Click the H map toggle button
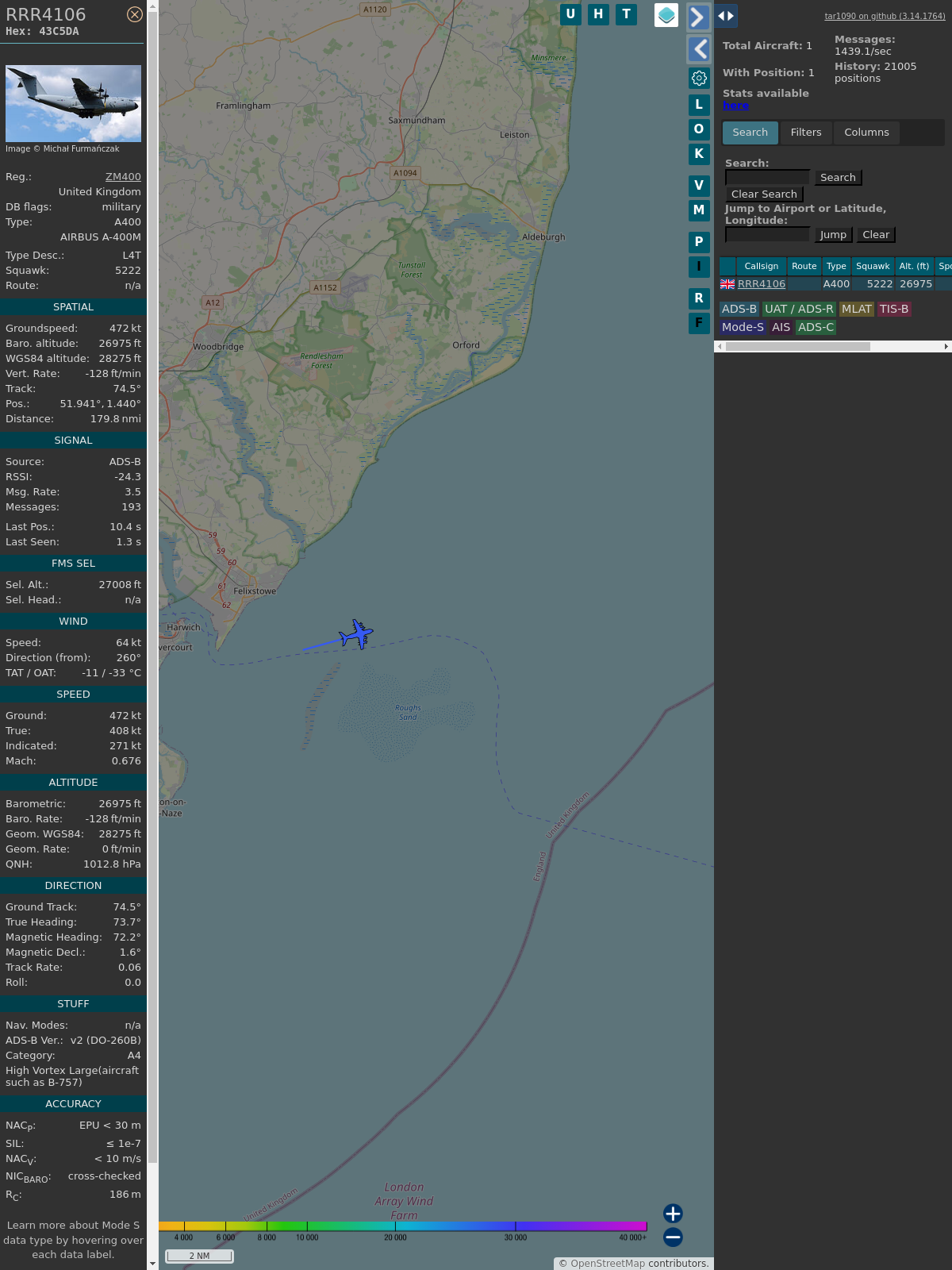Screen dimensions: 952x1270 (x=598, y=14)
